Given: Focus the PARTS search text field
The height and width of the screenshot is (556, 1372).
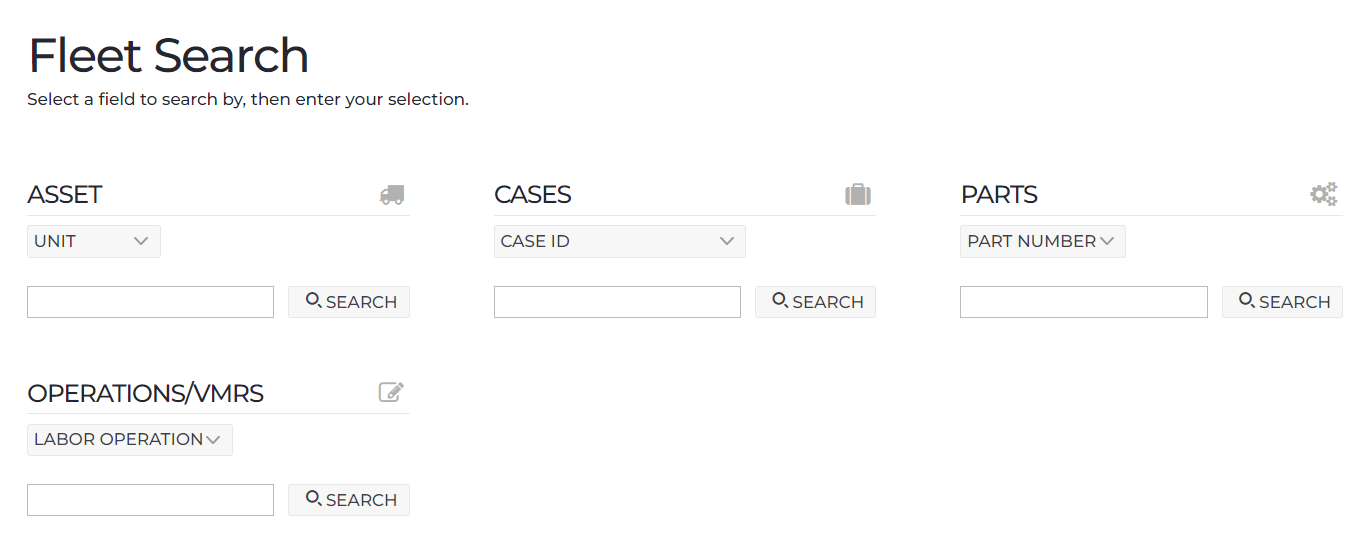Looking at the screenshot, I should [1084, 302].
